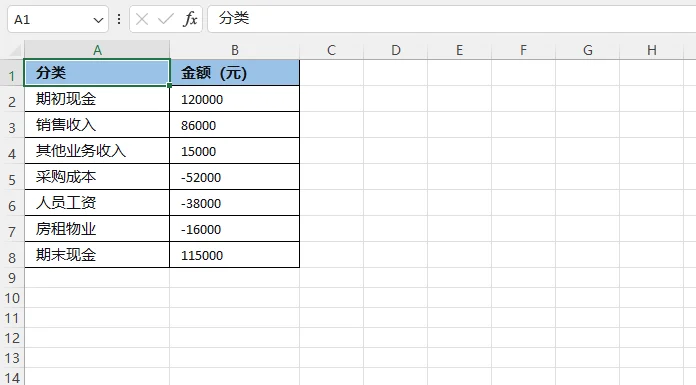Screen dimensions: 696x385
Task: Click the formula bar input showing 分类
Action: (x=451, y=19)
